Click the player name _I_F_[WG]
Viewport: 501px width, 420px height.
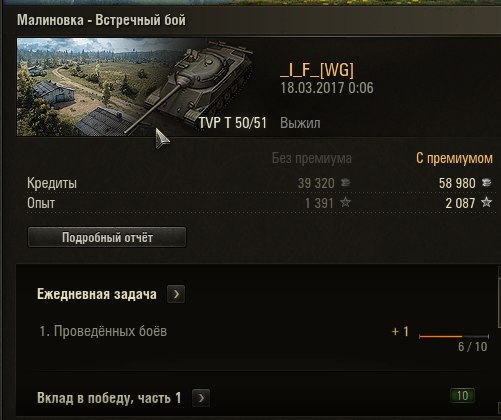pos(317,70)
